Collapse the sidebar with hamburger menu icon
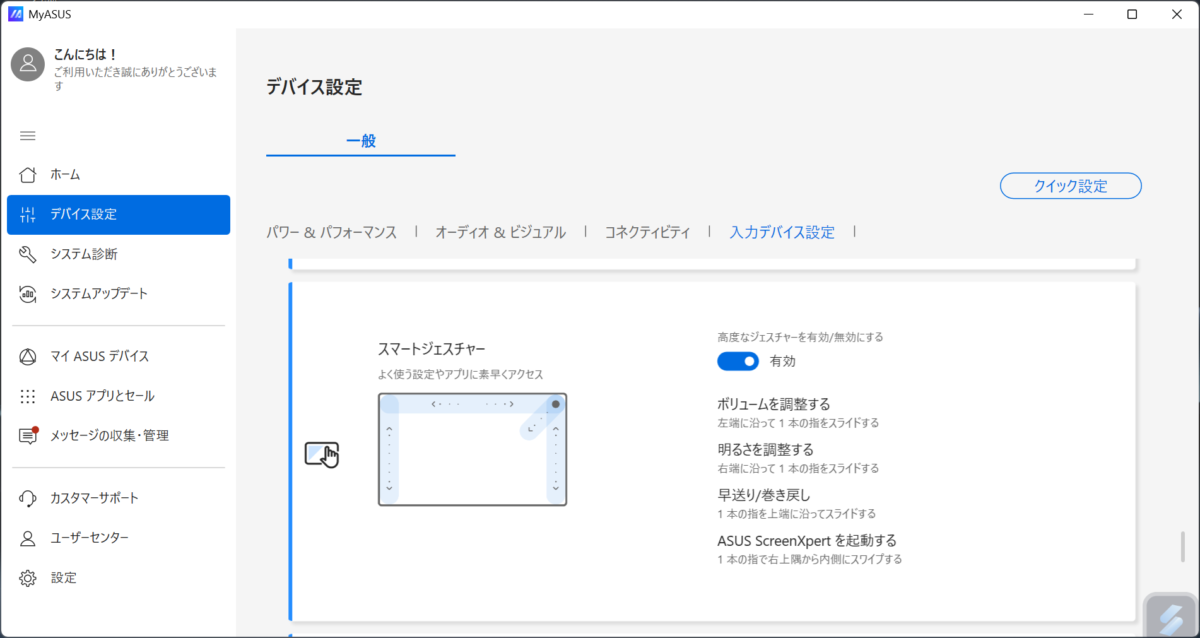This screenshot has width=1200, height=638. [28, 136]
